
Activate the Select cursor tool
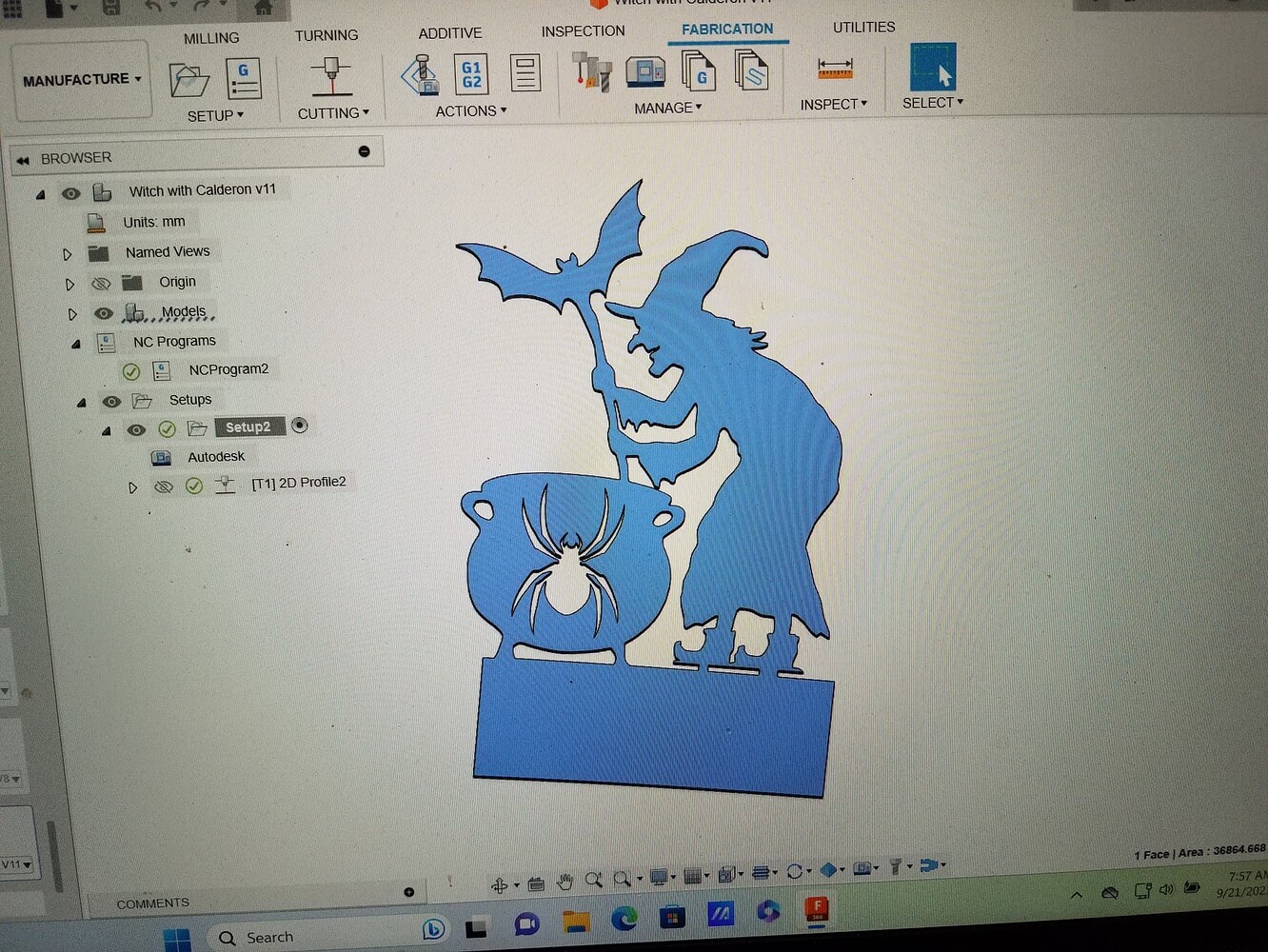[x=933, y=69]
